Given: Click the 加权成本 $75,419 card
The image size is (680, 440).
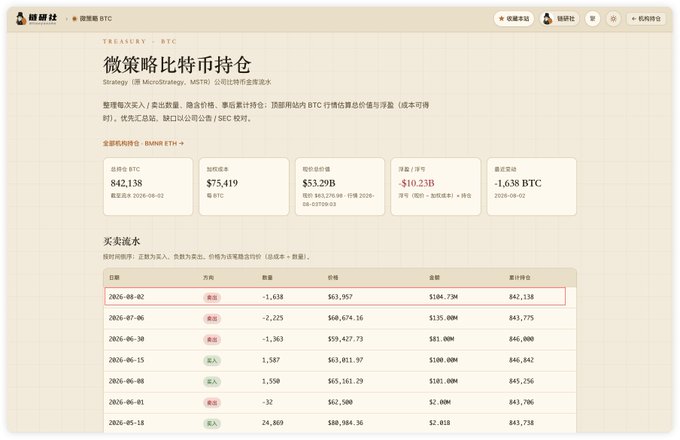Looking at the screenshot, I should coord(244,186).
